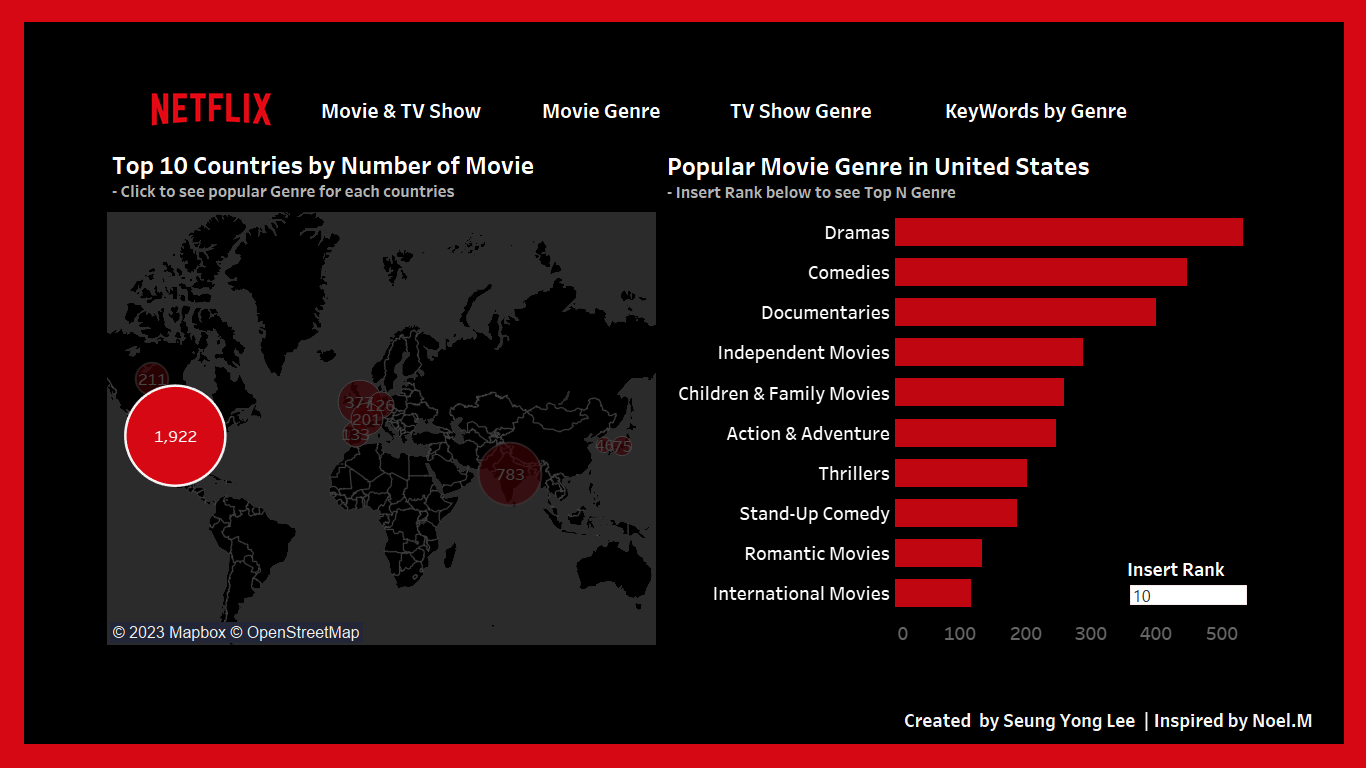
Task: Select the Action & Adventure bar
Action: tap(975, 433)
